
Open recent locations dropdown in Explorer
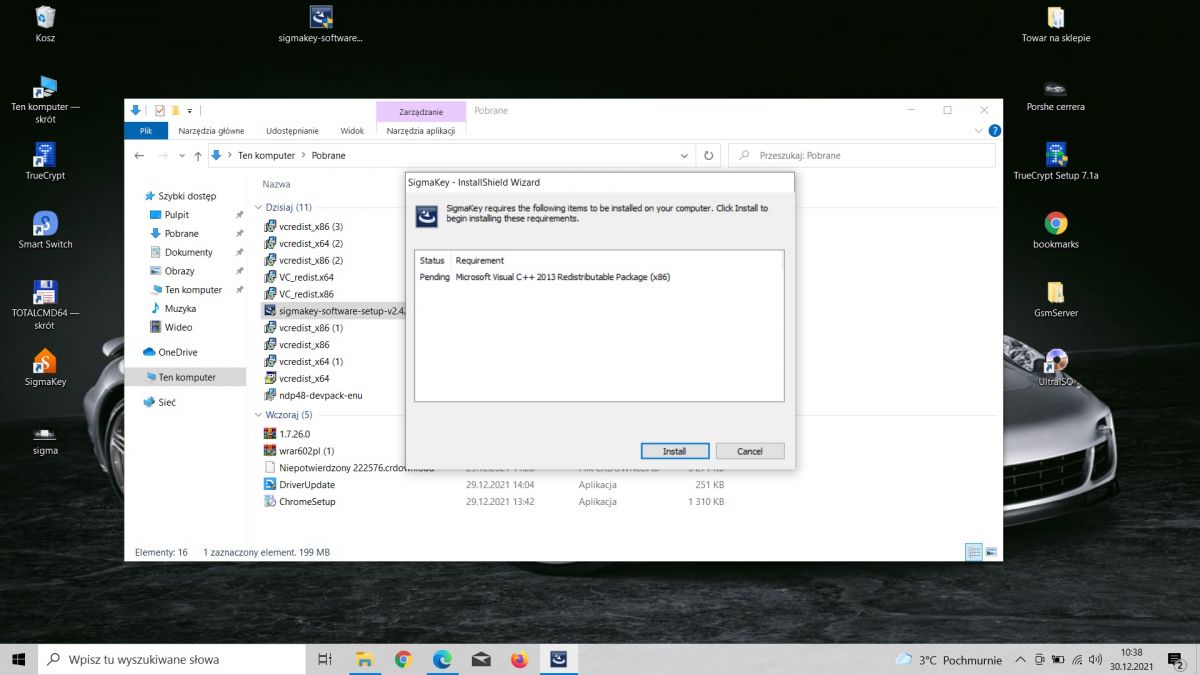[x=182, y=156]
